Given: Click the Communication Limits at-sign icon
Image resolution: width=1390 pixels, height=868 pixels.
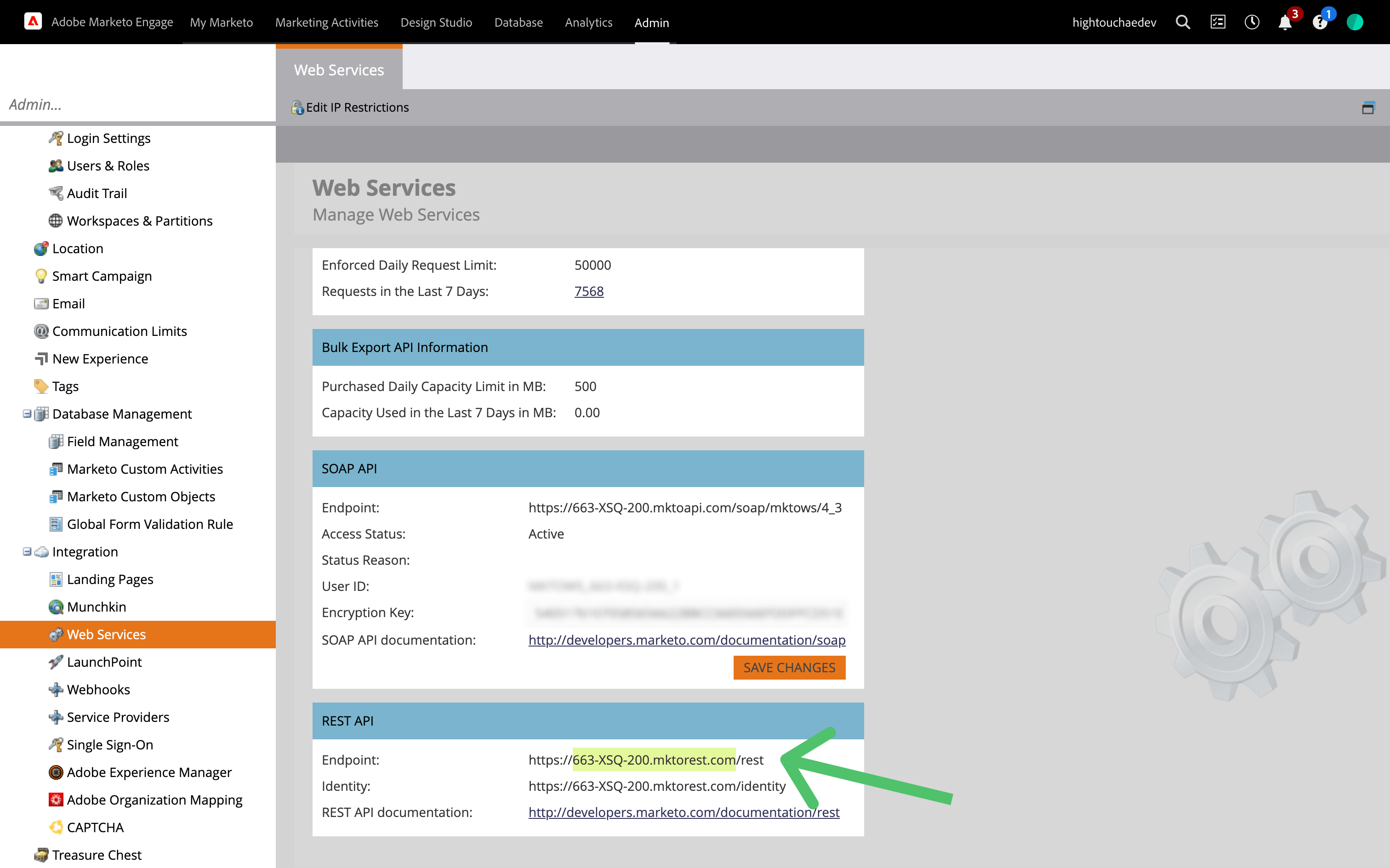Looking at the screenshot, I should 41,331.
